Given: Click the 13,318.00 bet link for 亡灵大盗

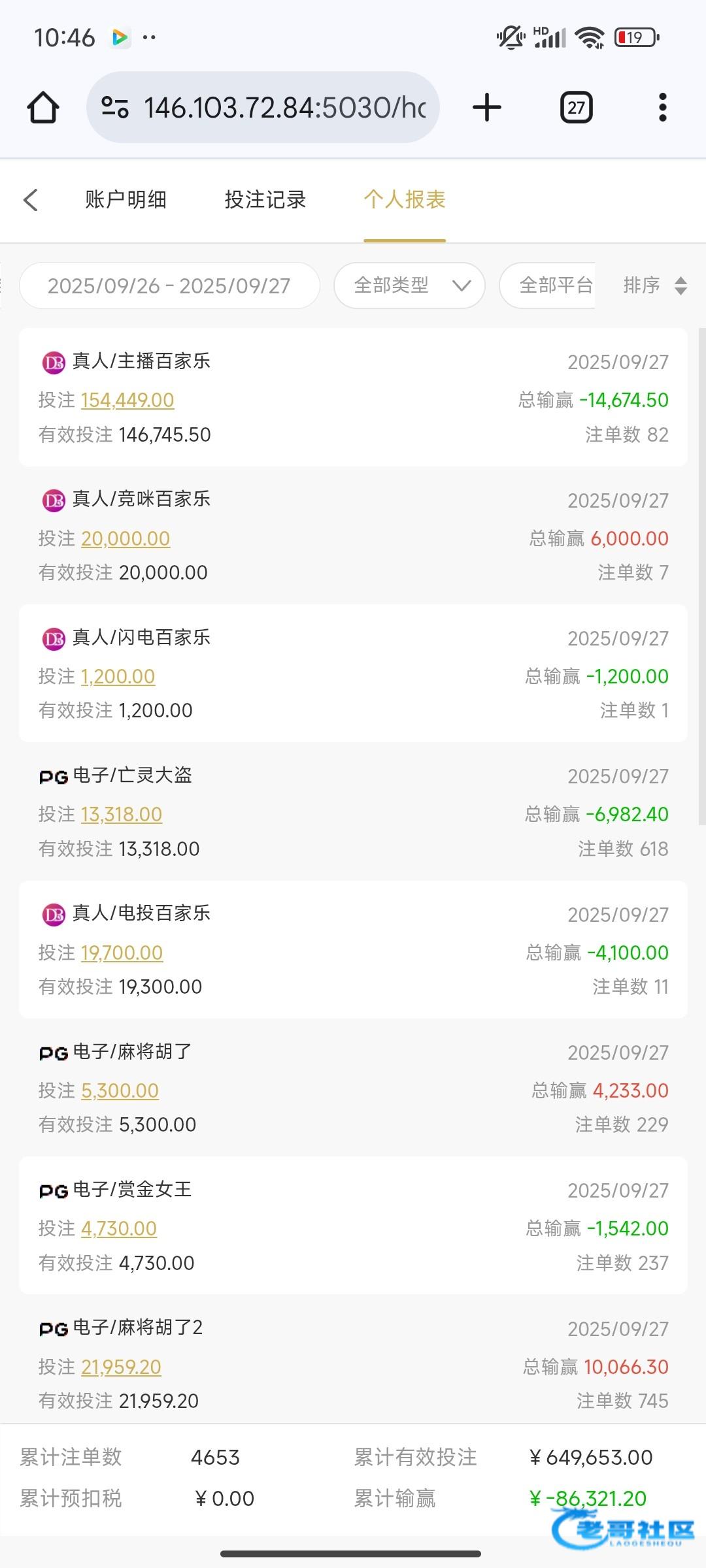Looking at the screenshot, I should [122, 814].
